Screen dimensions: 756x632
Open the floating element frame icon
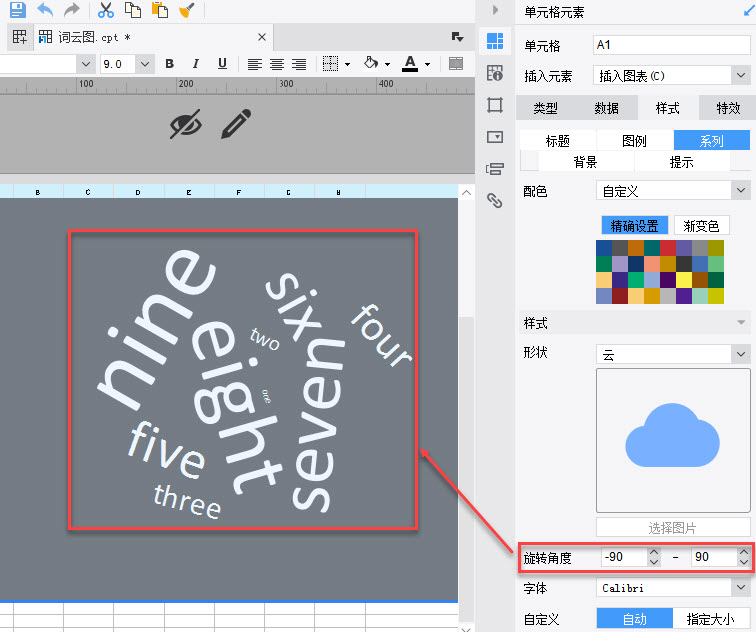tap(495, 105)
